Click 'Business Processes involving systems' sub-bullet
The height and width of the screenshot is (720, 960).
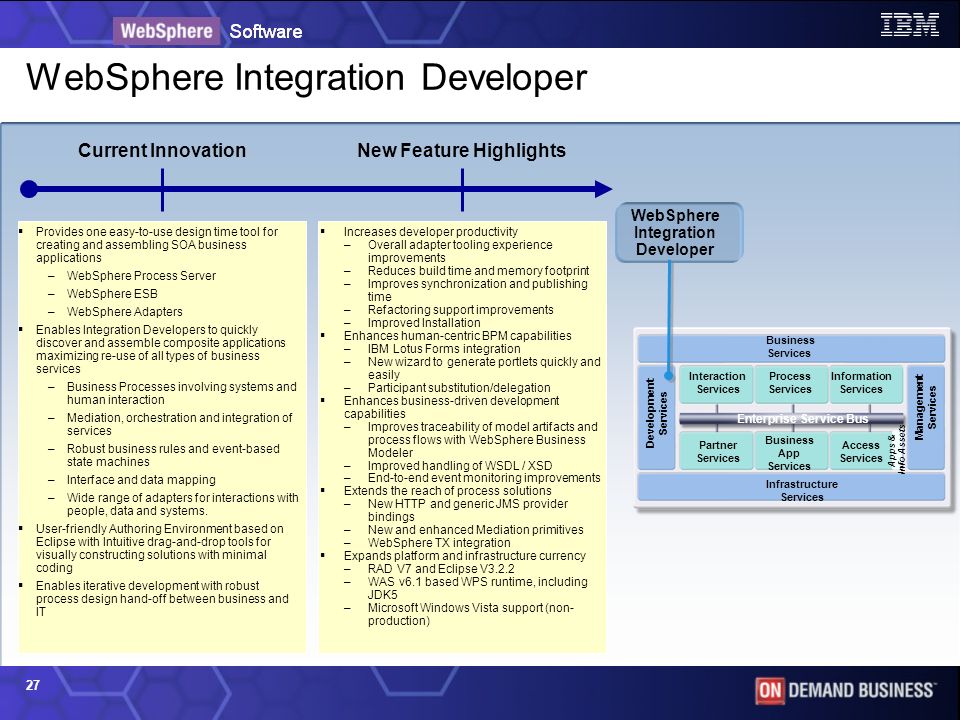coord(182,393)
